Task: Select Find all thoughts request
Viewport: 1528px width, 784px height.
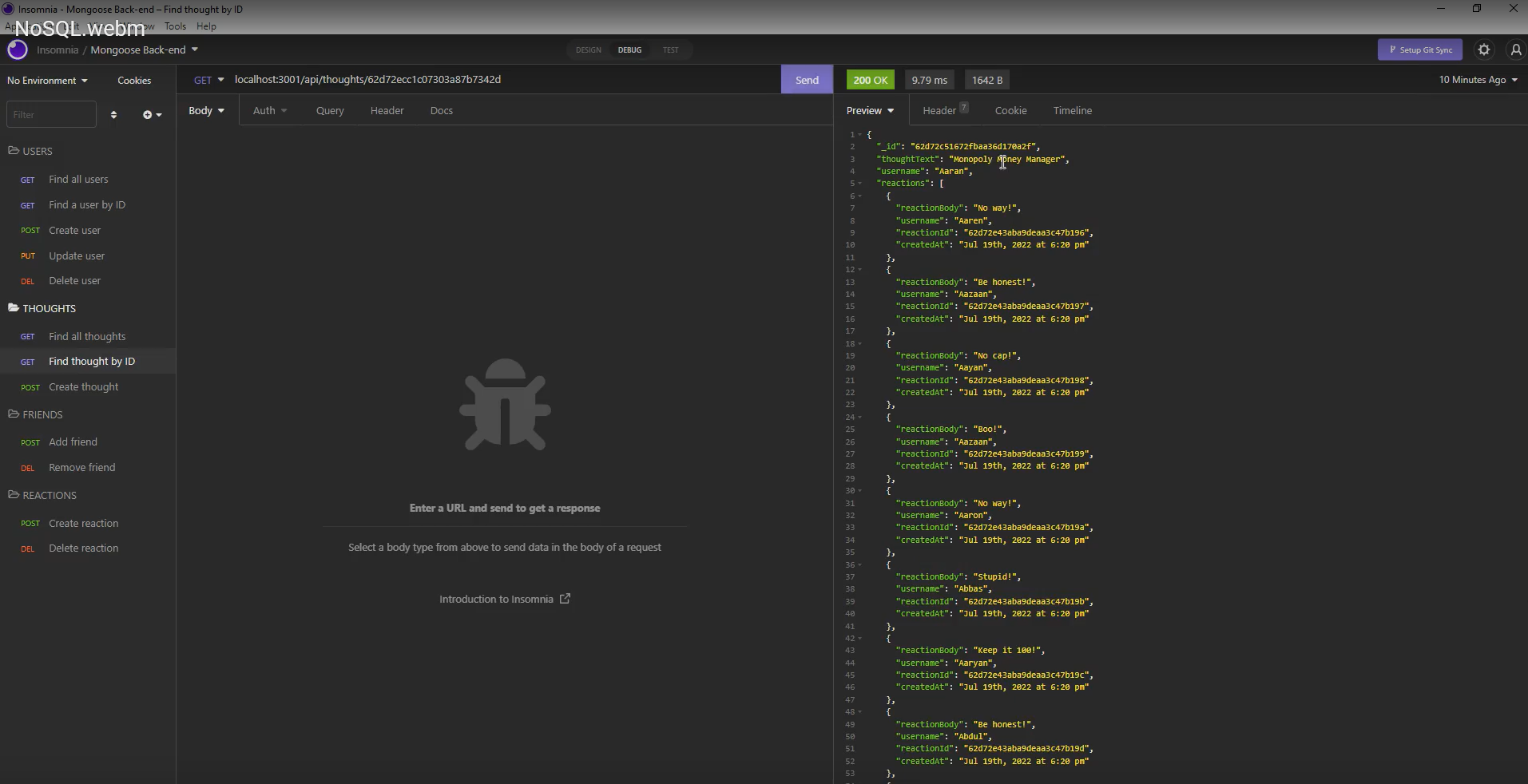Action: pos(88,337)
